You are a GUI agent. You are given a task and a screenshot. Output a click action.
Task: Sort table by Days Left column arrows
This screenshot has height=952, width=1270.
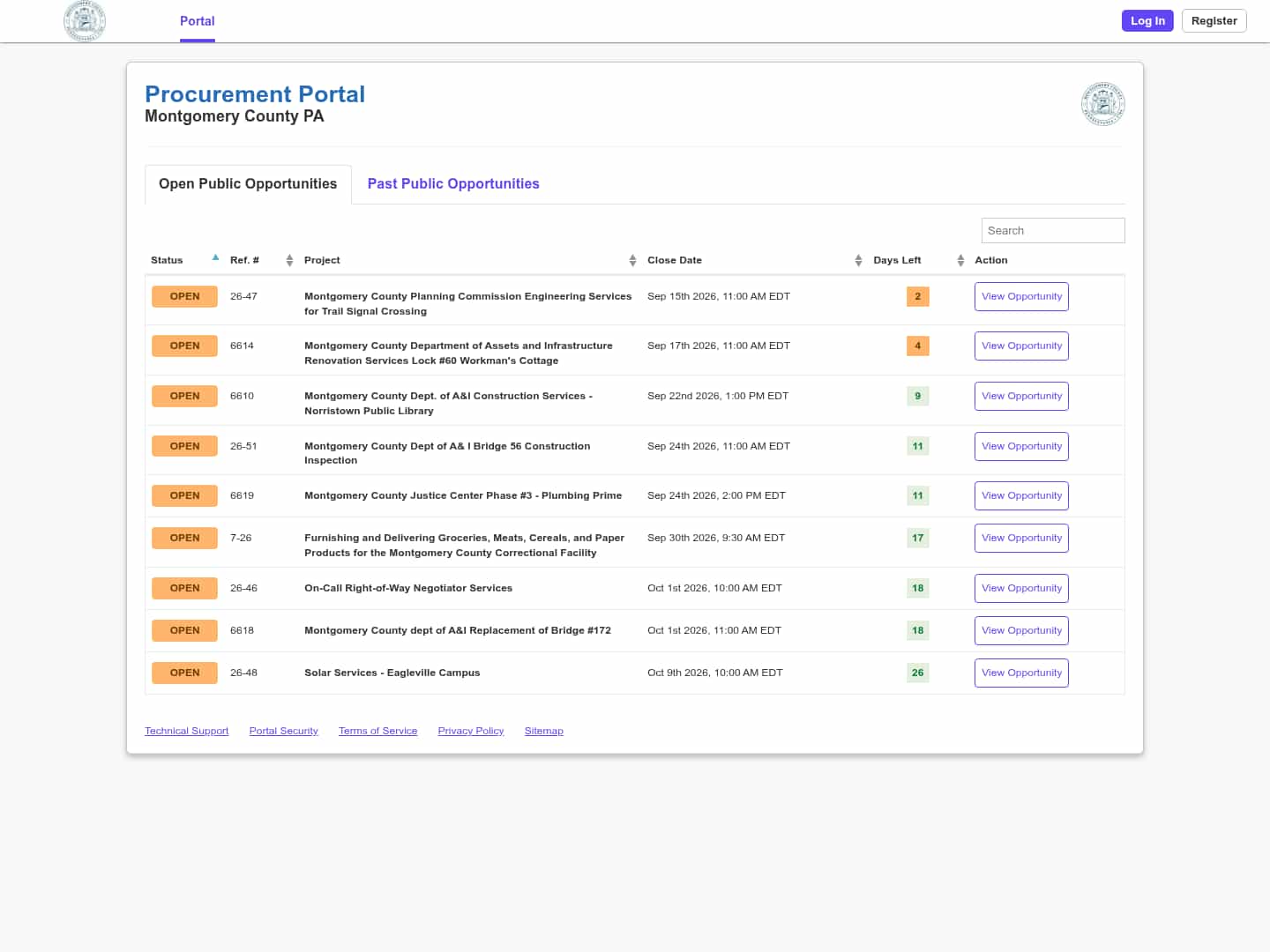tap(960, 260)
